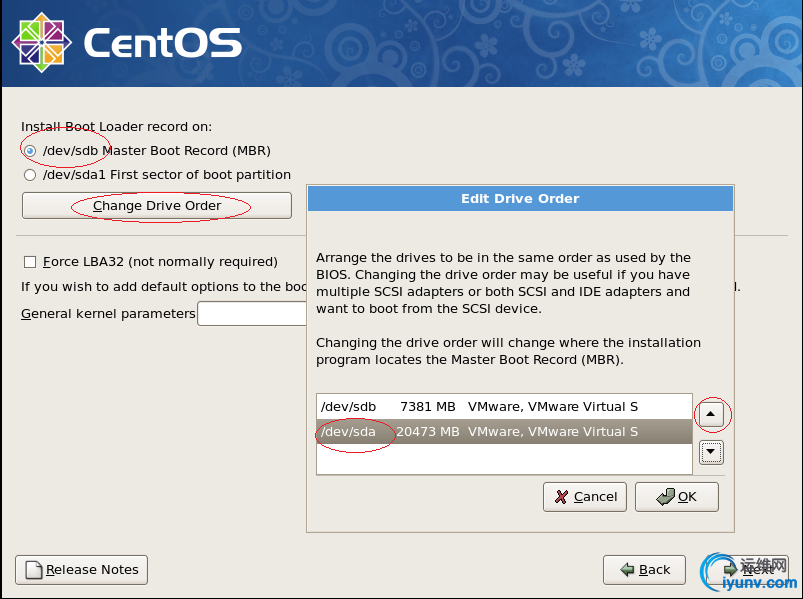The image size is (803, 599).
Task: Select the /dev/sdb 7381 MB drive row
Action: click(504, 407)
